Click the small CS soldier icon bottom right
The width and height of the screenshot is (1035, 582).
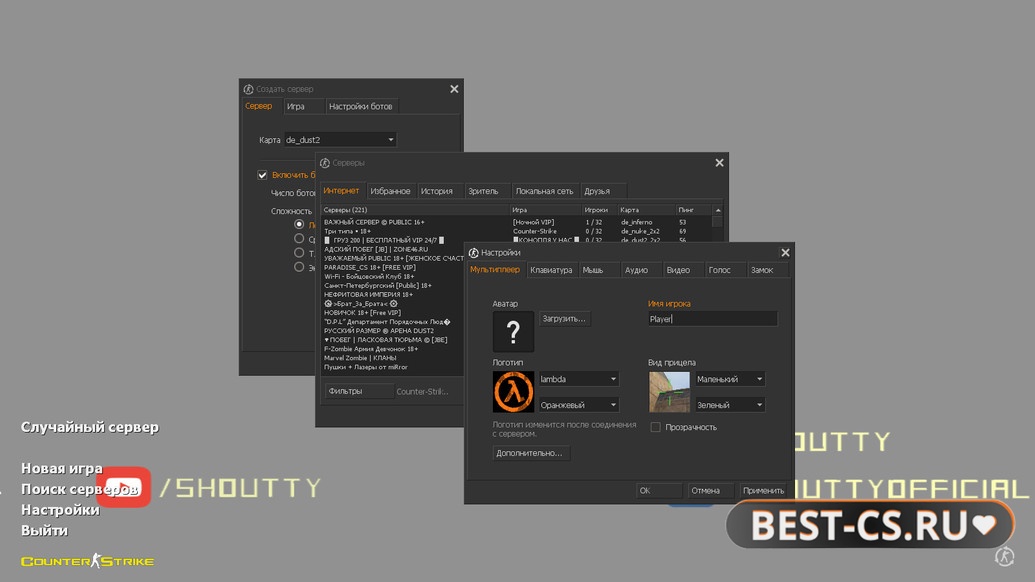1005,556
